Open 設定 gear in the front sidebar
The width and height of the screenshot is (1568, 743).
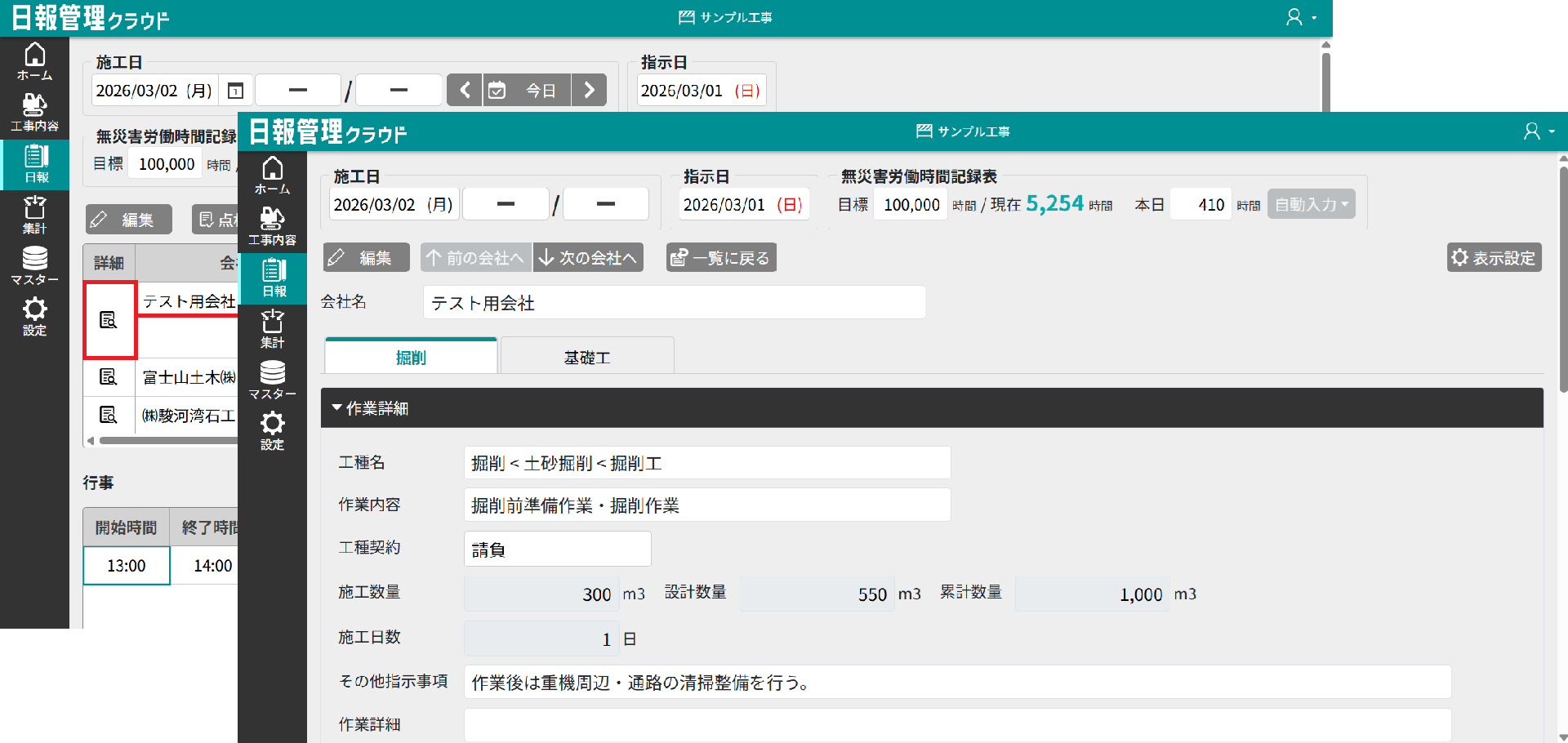[x=273, y=430]
